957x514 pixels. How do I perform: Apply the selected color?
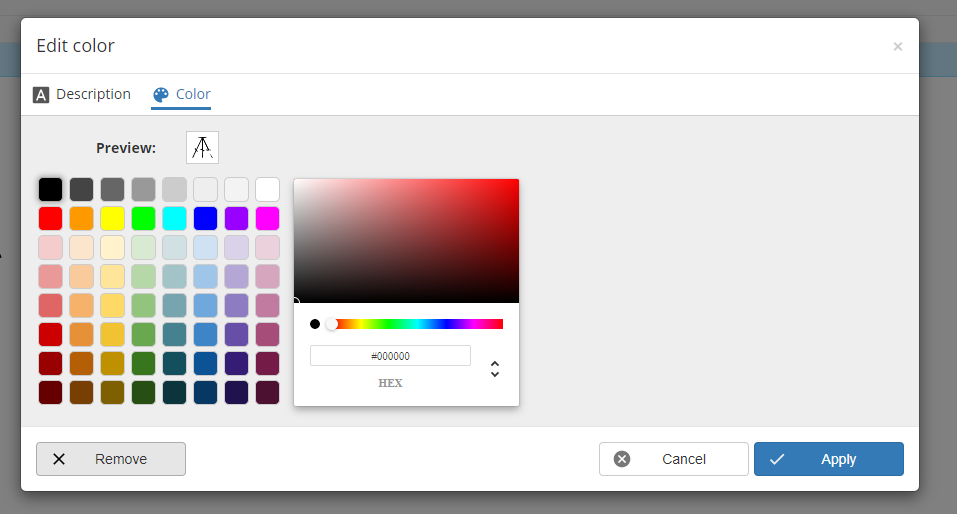tap(829, 459)
